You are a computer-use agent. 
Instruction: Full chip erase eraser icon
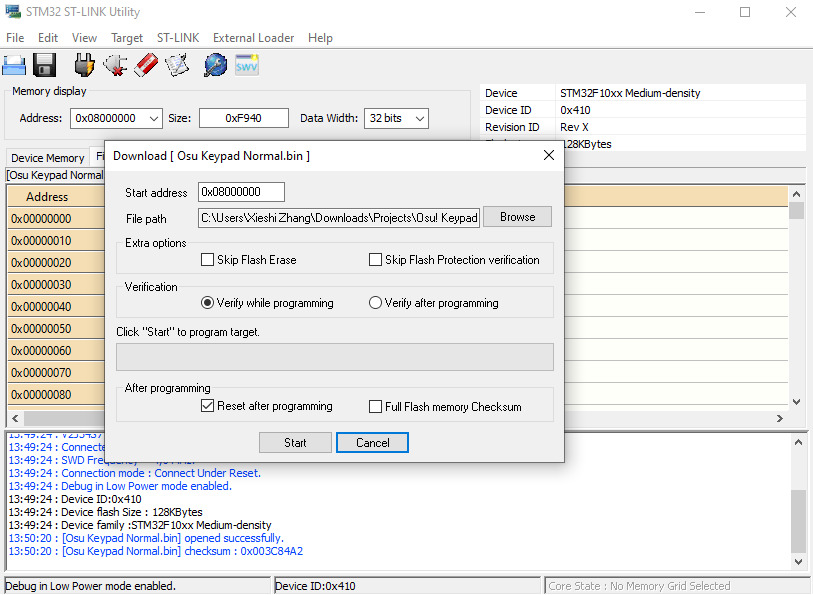[146, 65]
